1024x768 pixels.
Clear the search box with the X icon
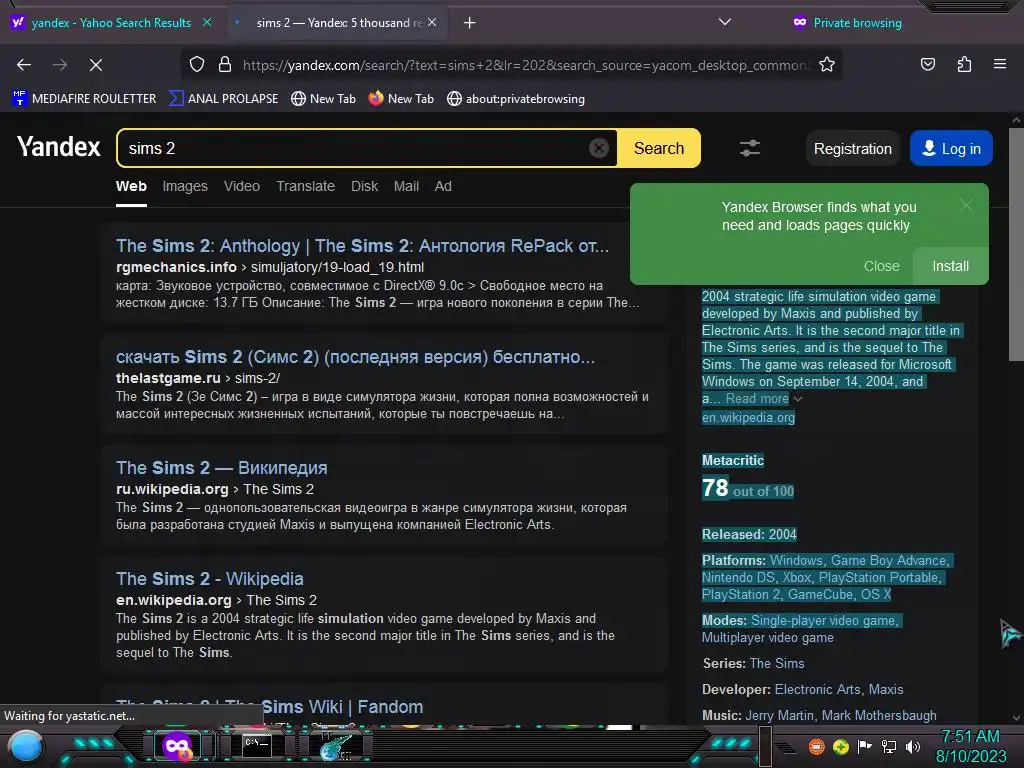(598, 148)
